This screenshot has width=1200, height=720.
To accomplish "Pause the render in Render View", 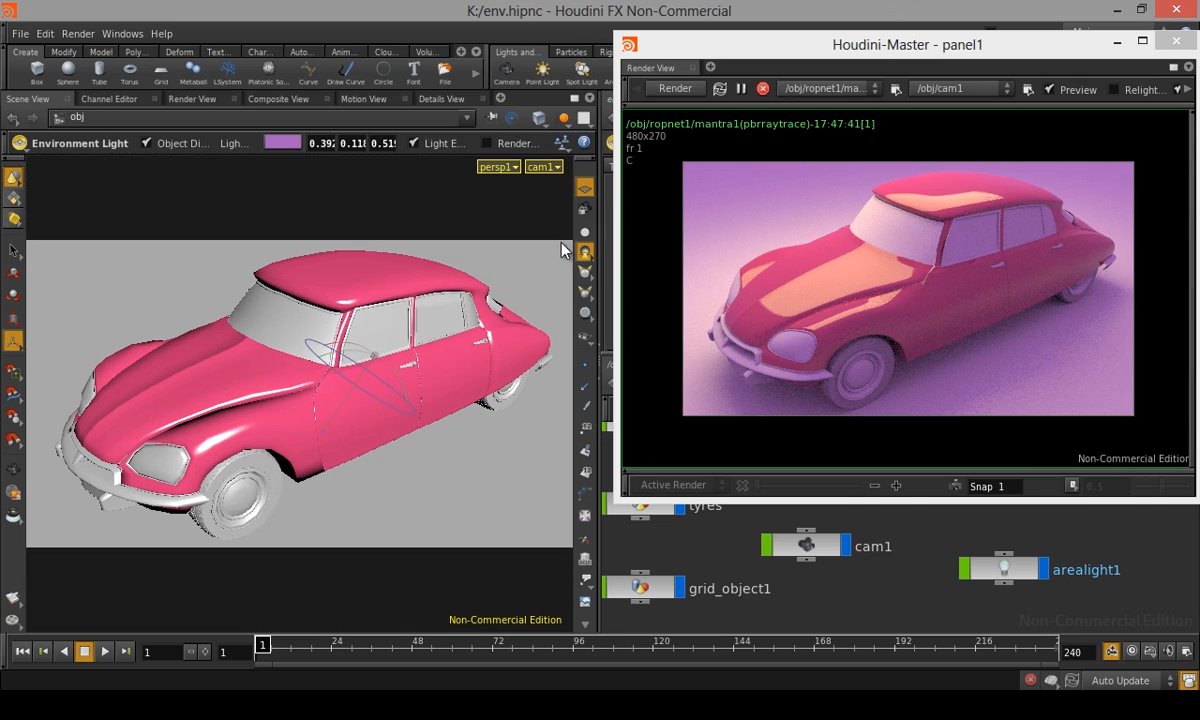I will click(741, 88).
